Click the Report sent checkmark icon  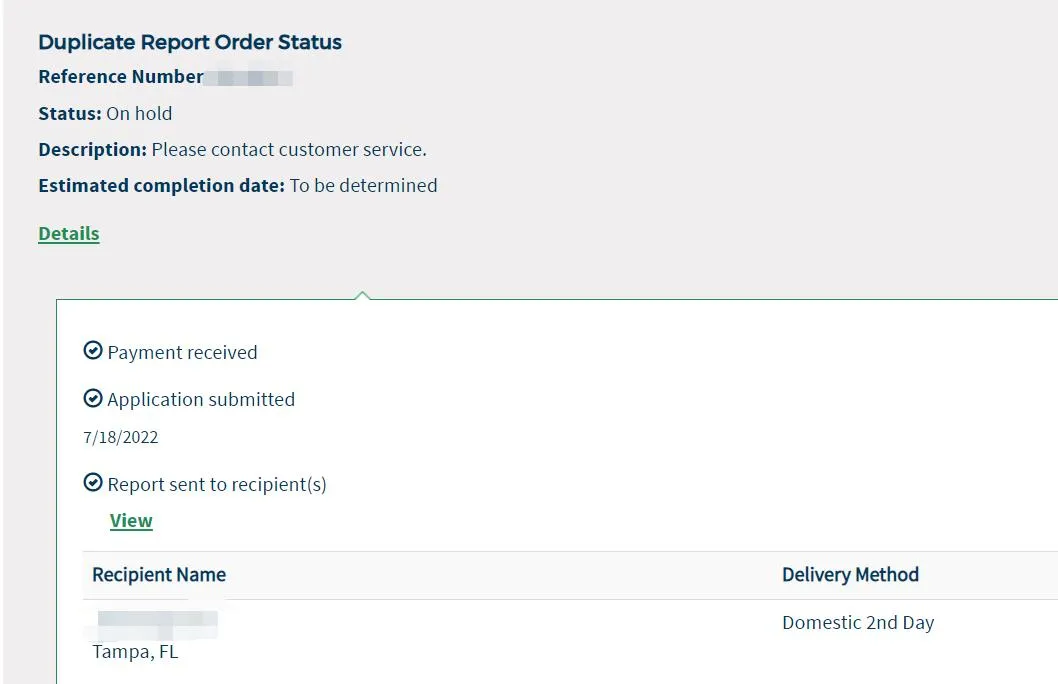coord(93,483)
